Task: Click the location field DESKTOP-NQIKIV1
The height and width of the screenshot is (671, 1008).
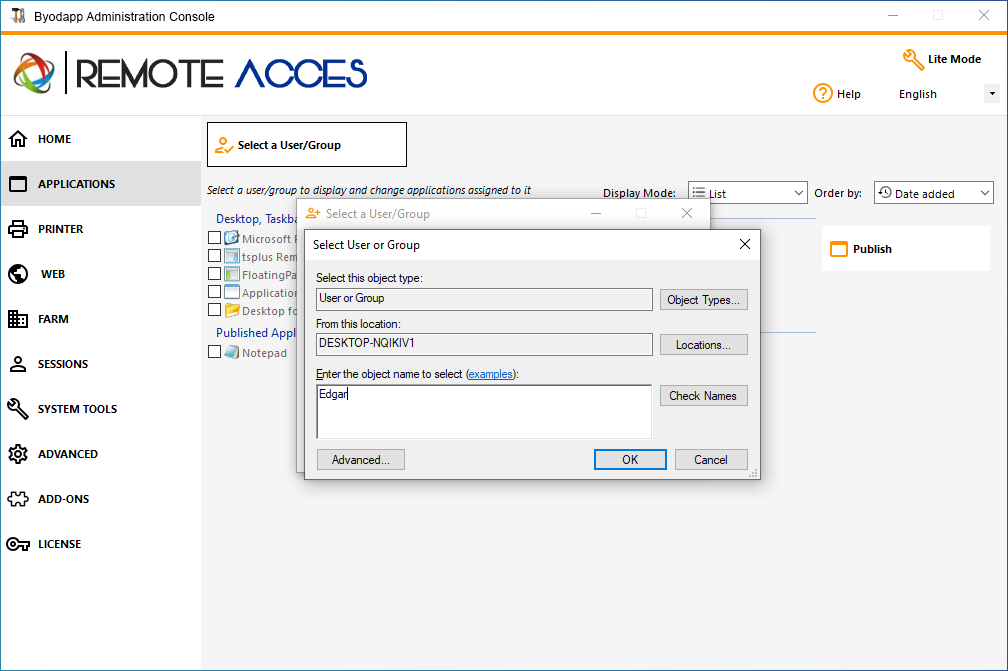Action: (484, 344)
